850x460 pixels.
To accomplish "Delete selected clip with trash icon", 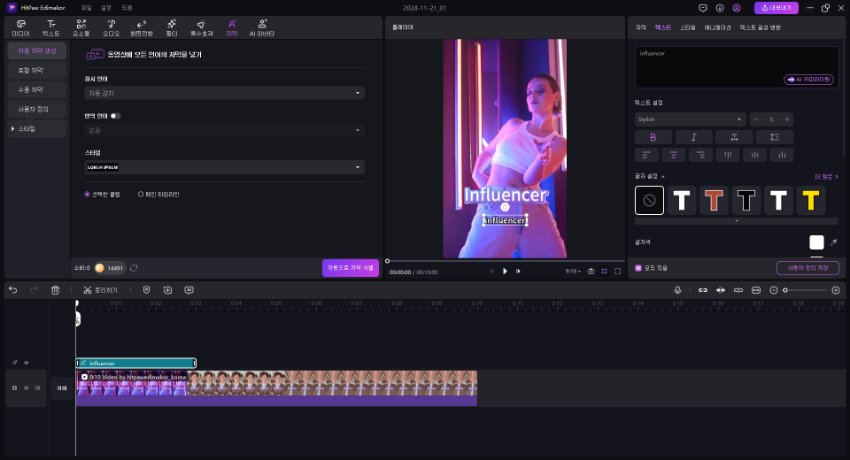I will (55, 290).
